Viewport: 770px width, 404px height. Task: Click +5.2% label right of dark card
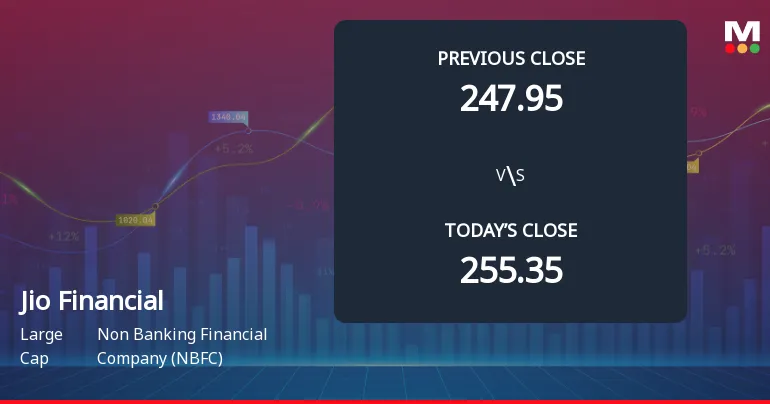click(715, 249)
